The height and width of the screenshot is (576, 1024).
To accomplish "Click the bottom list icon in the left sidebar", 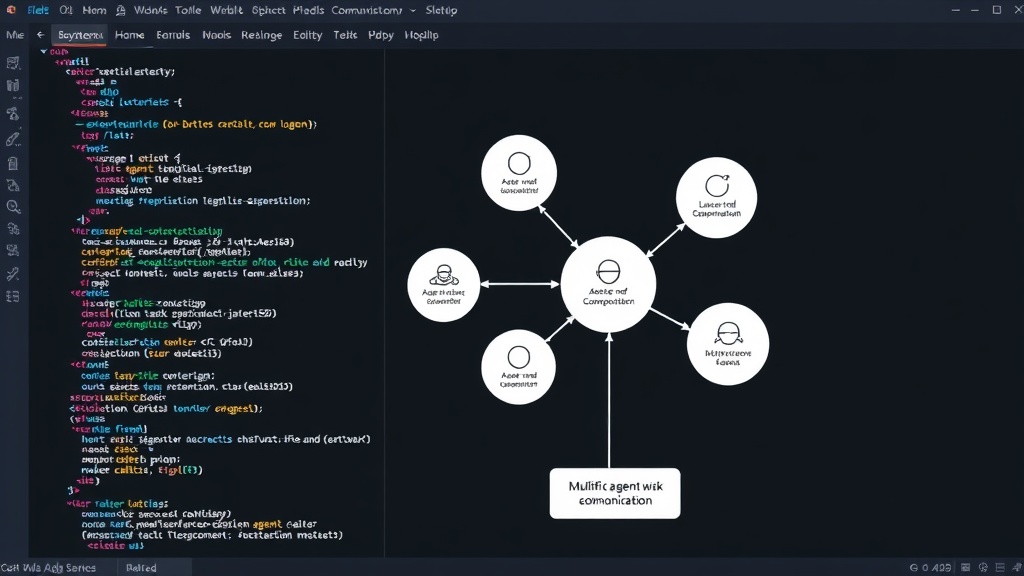I will (13, 297).
